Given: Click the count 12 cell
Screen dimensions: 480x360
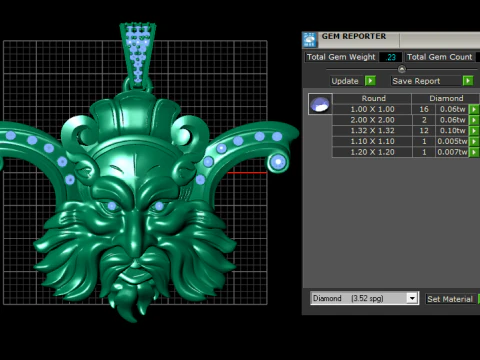Looking at the screenshot, I should point(424,130).
